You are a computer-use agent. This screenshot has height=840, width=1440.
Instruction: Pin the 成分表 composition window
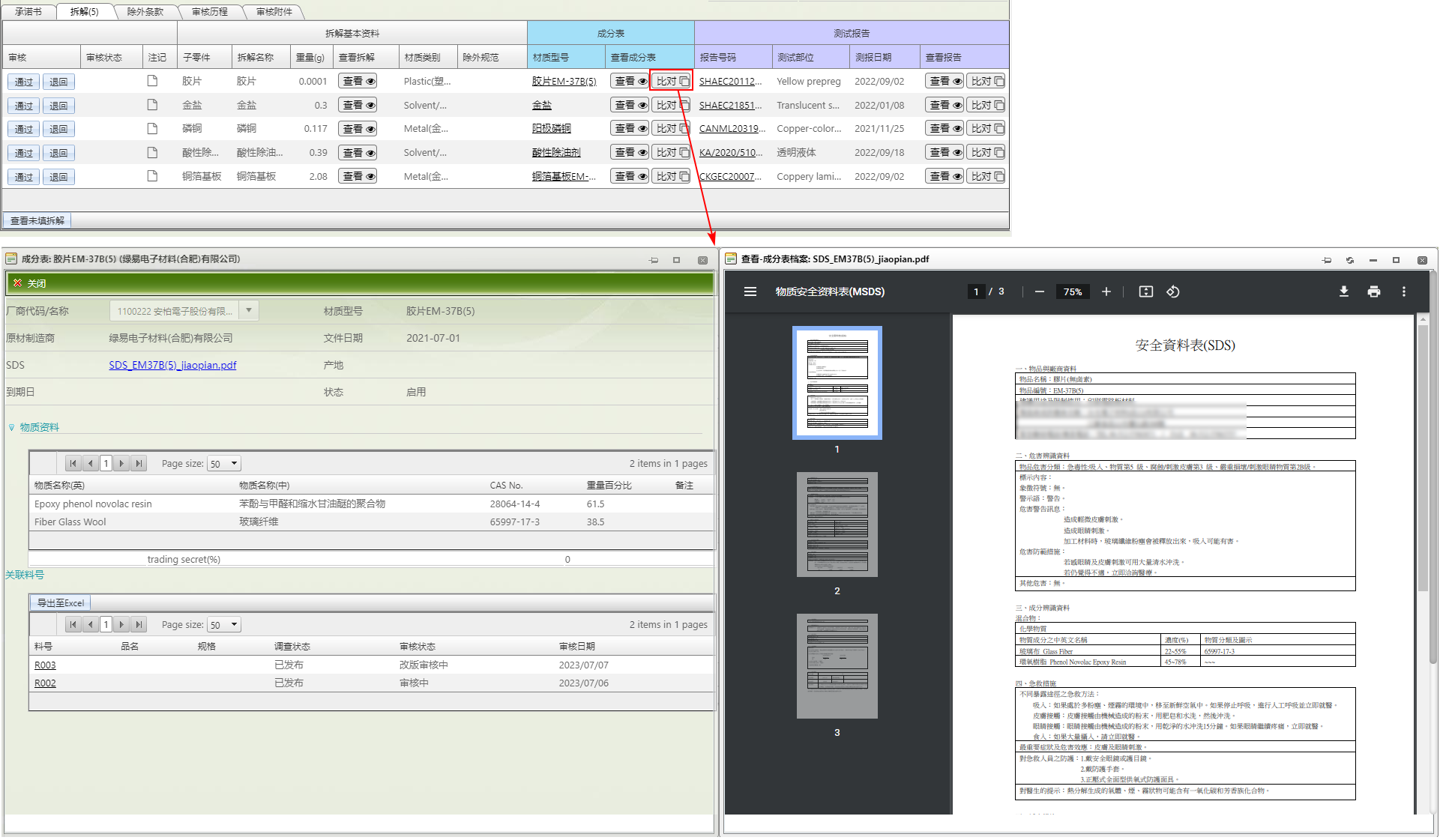[654, 260]
